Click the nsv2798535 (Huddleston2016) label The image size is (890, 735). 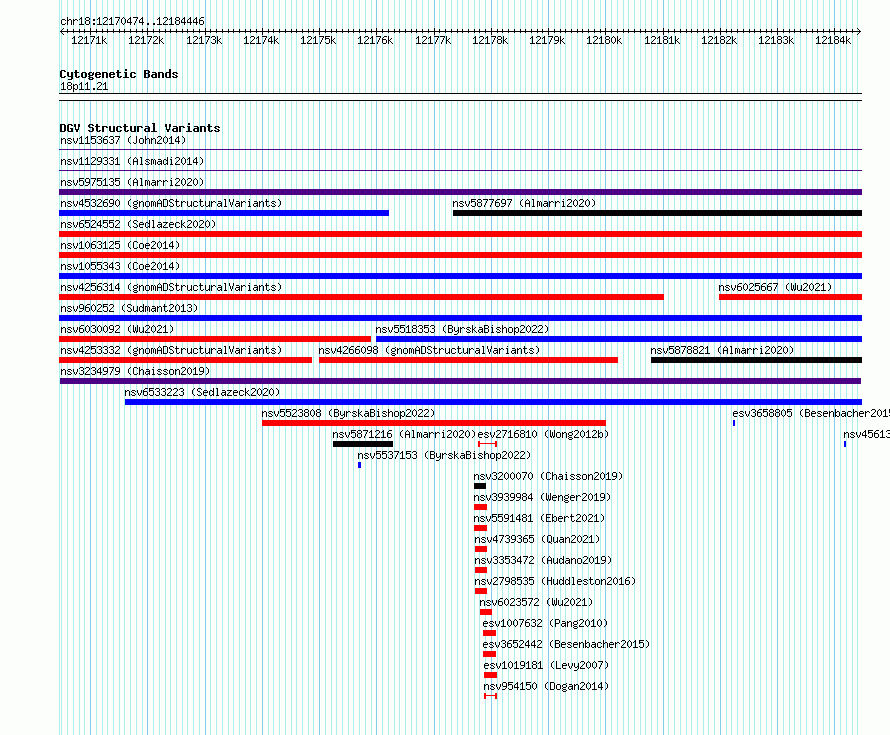click(555, 581)
